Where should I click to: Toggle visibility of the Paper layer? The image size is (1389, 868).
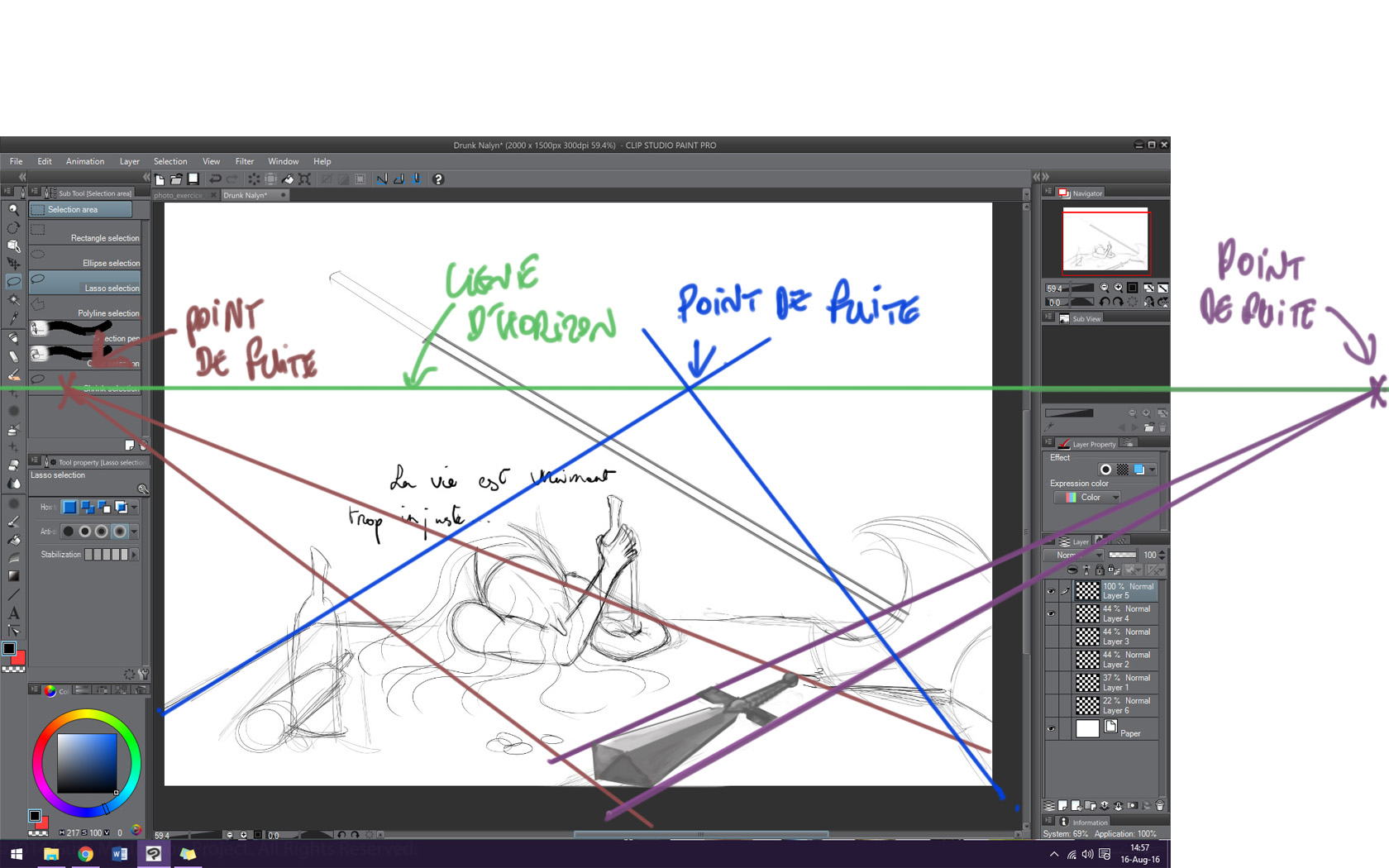[x=1051, y=729]
